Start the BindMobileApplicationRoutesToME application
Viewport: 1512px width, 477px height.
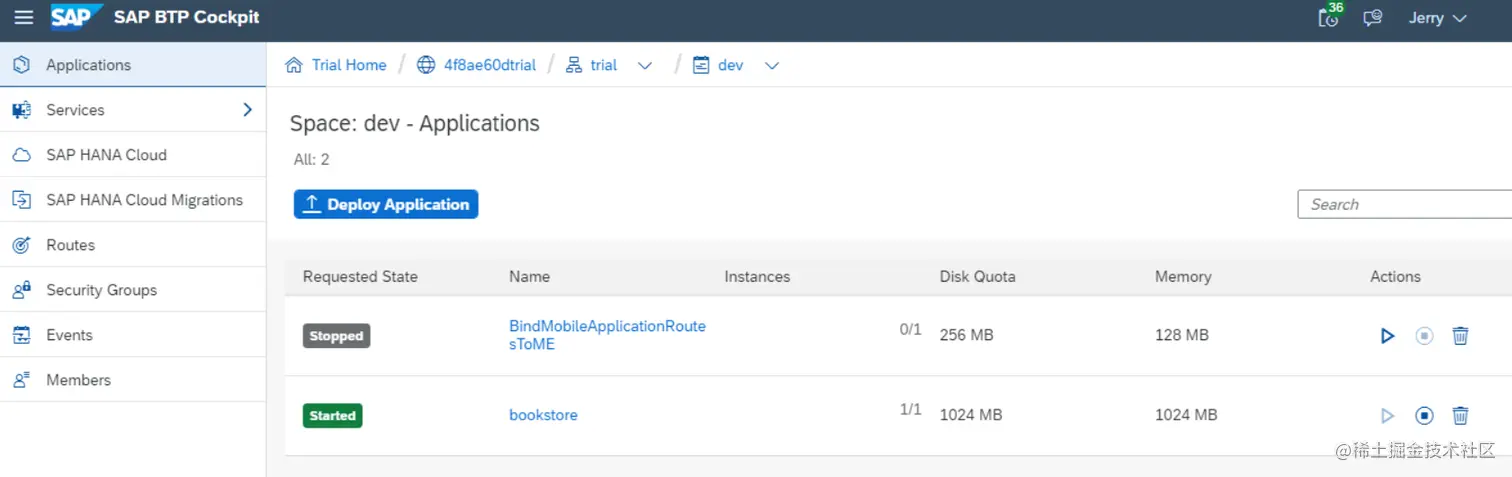click(1387, 336)
